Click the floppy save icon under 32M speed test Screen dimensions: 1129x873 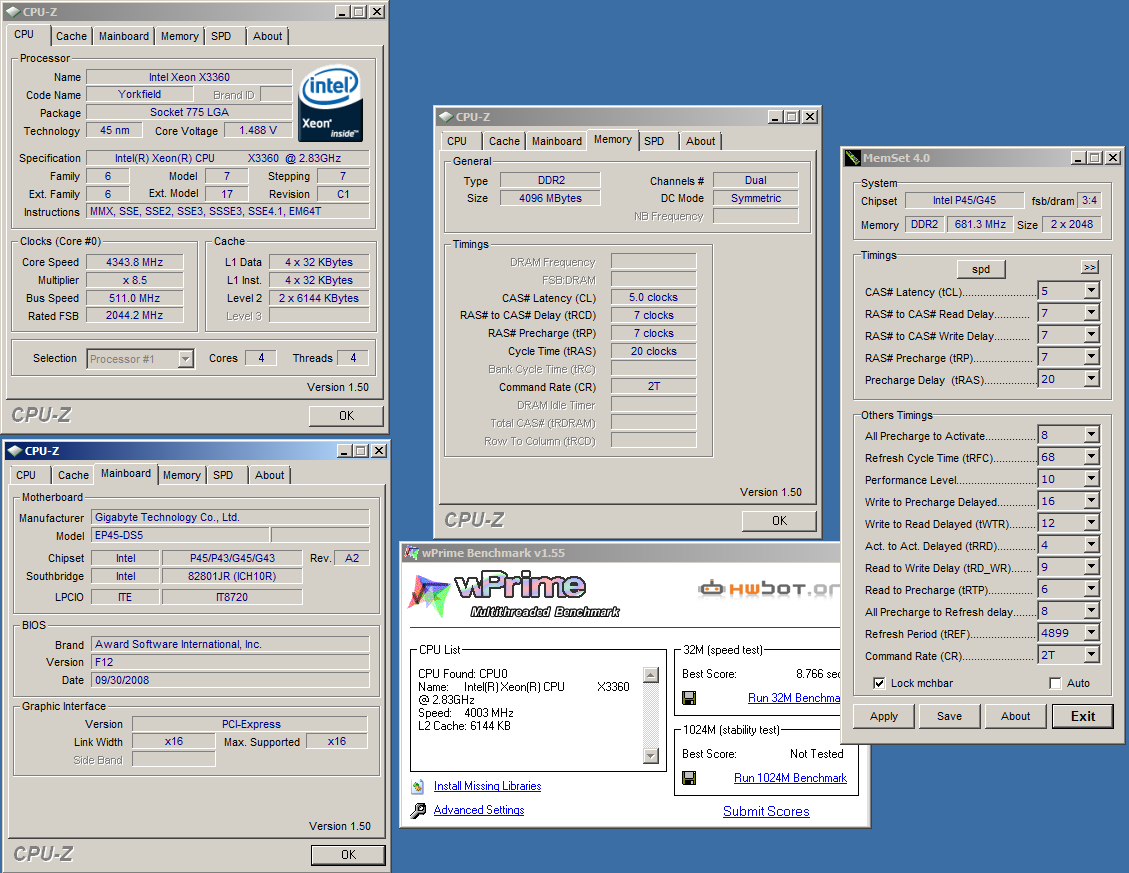point(689,697)
